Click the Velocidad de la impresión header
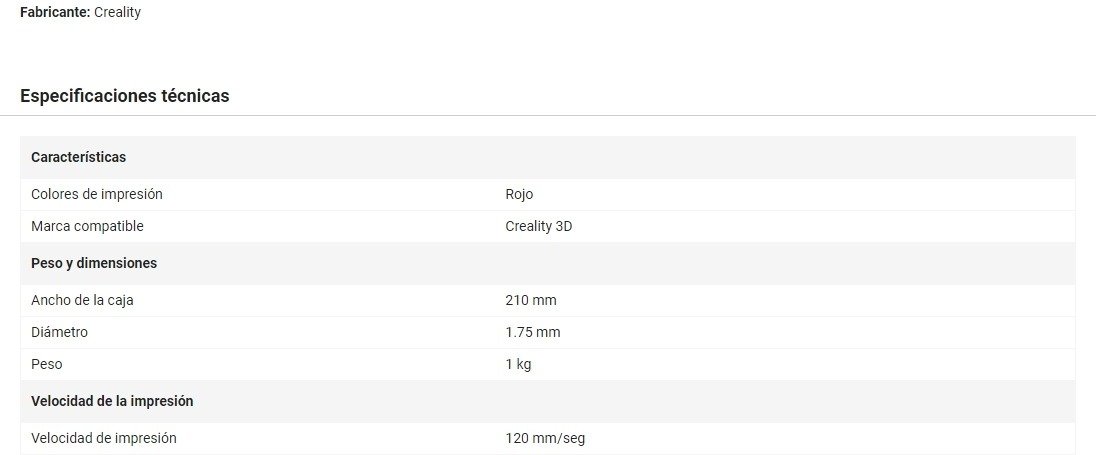This screenshot has width=1096, height=455. coord(112,401)
